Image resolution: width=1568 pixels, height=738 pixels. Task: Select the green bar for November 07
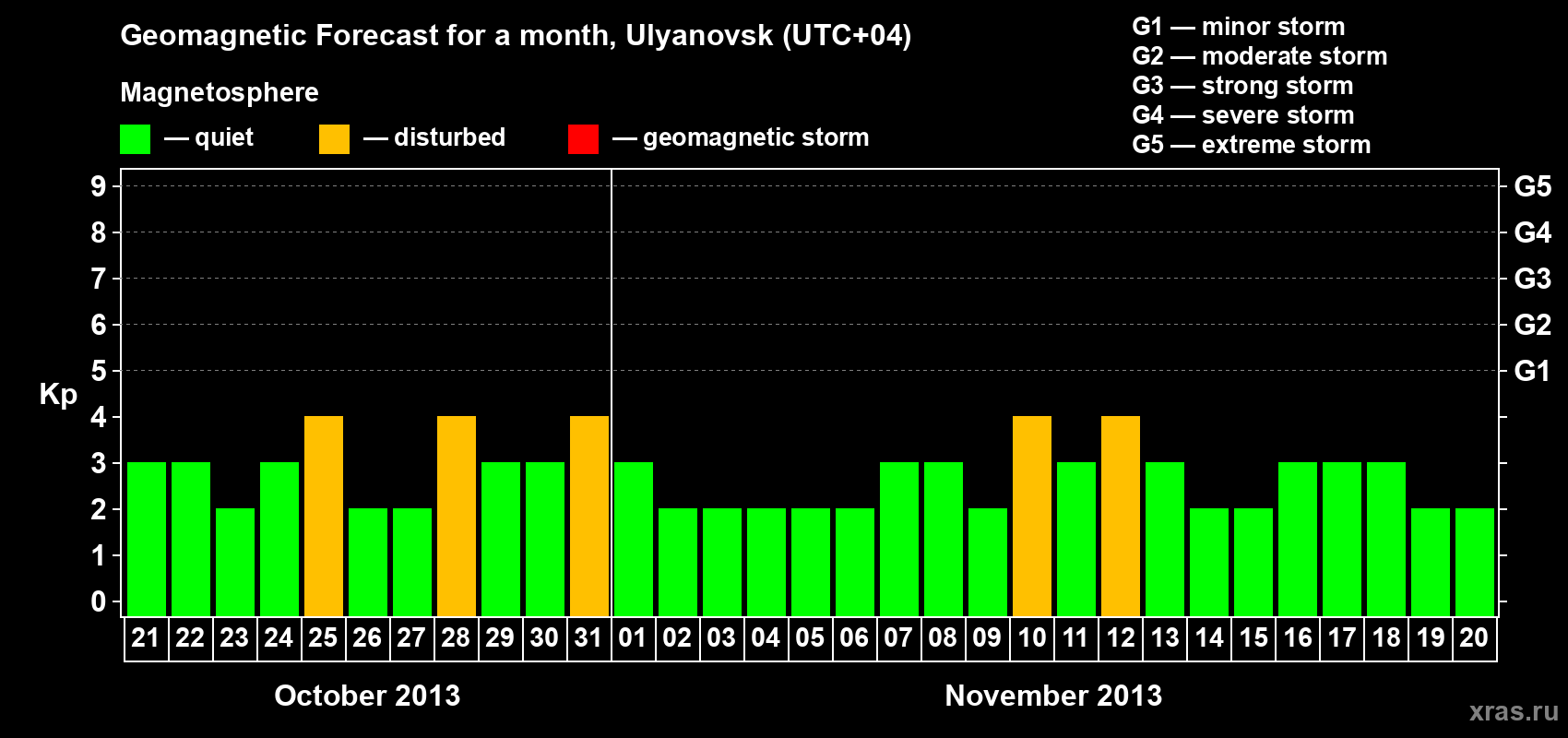899,540
